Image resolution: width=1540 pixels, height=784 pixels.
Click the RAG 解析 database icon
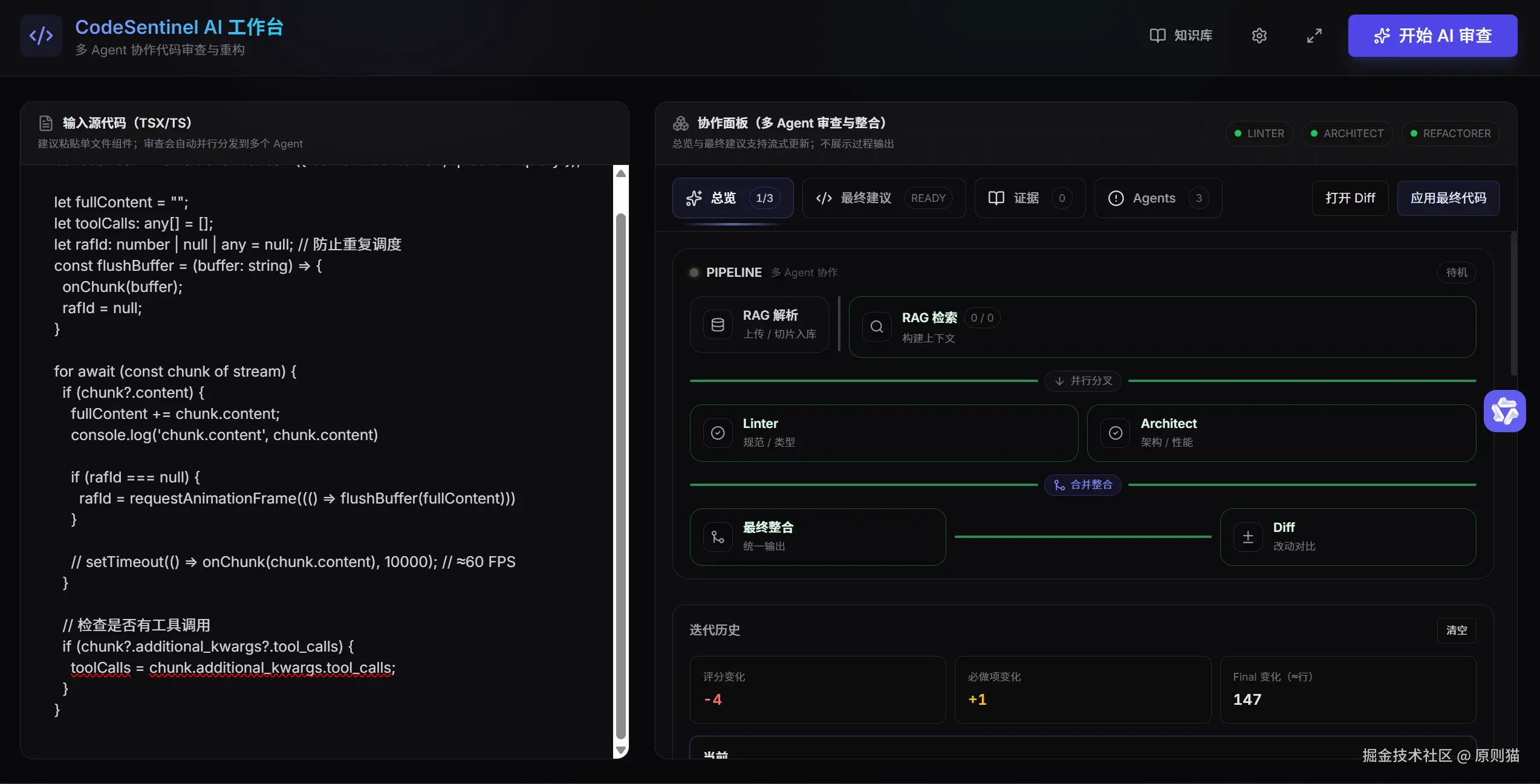click(x=718, y=325)
